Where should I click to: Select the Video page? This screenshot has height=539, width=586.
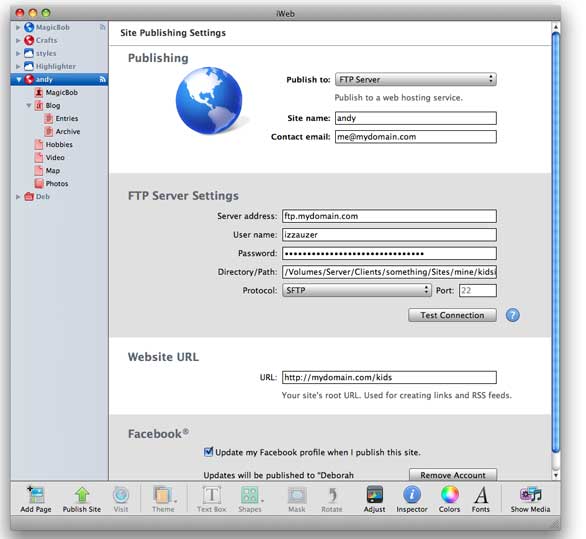(49, 157)
